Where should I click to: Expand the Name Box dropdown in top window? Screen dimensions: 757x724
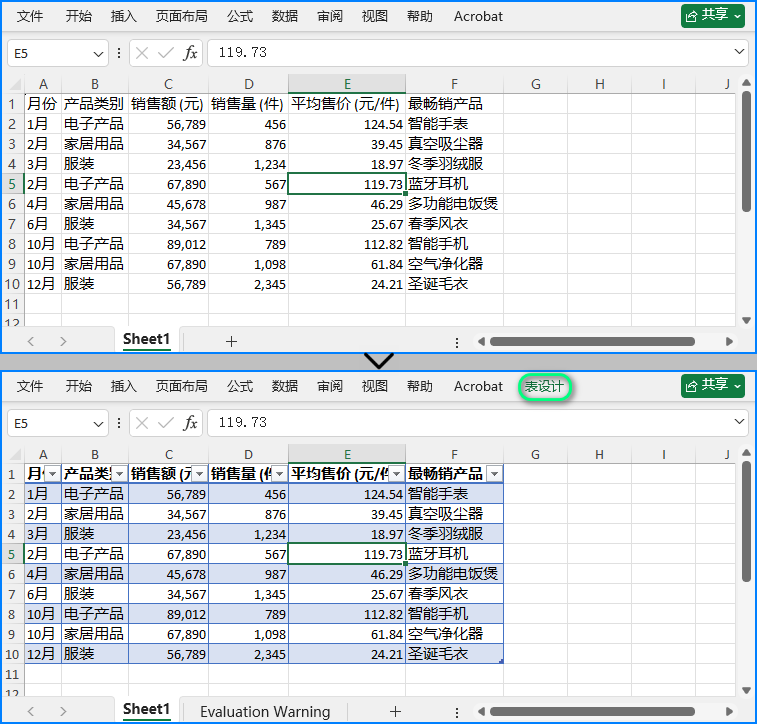point(98,54)
